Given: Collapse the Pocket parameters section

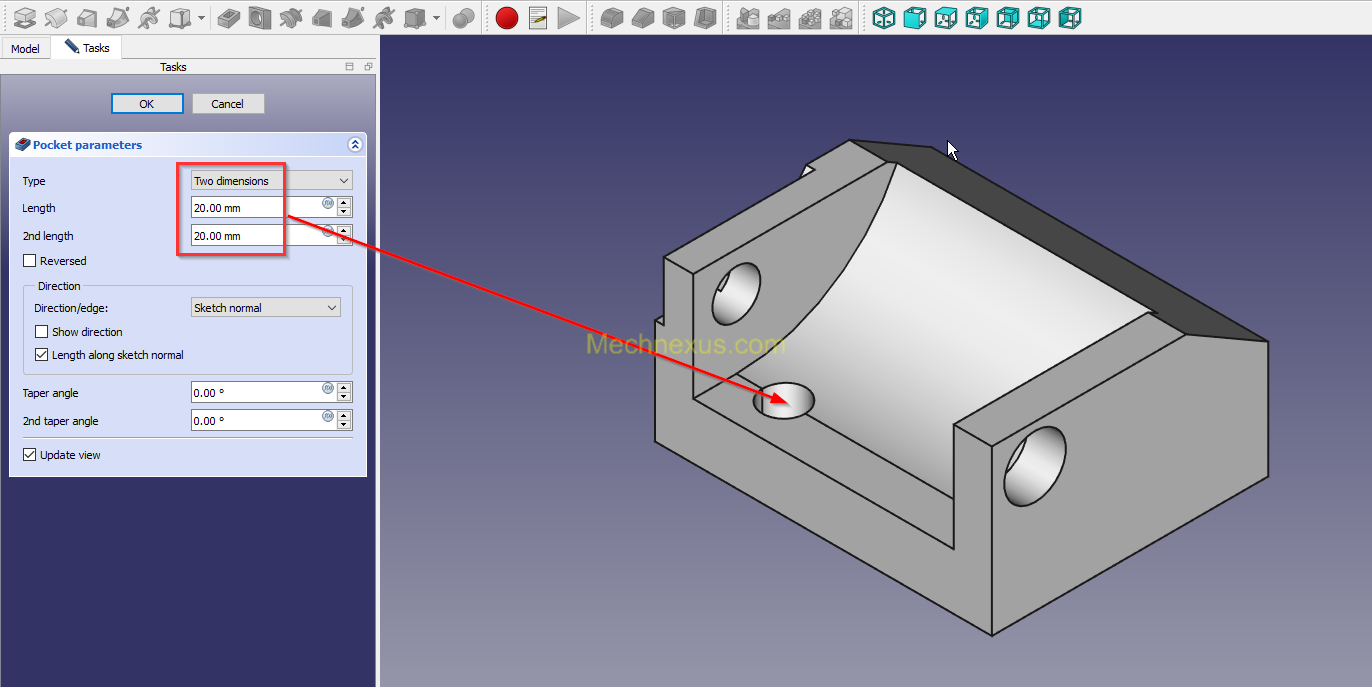Looking at the screenshot, I should pos(354,145).
